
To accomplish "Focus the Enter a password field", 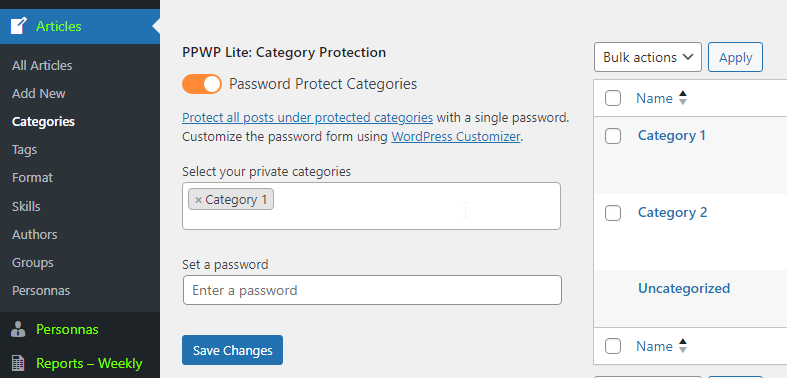I will (372, 290).
